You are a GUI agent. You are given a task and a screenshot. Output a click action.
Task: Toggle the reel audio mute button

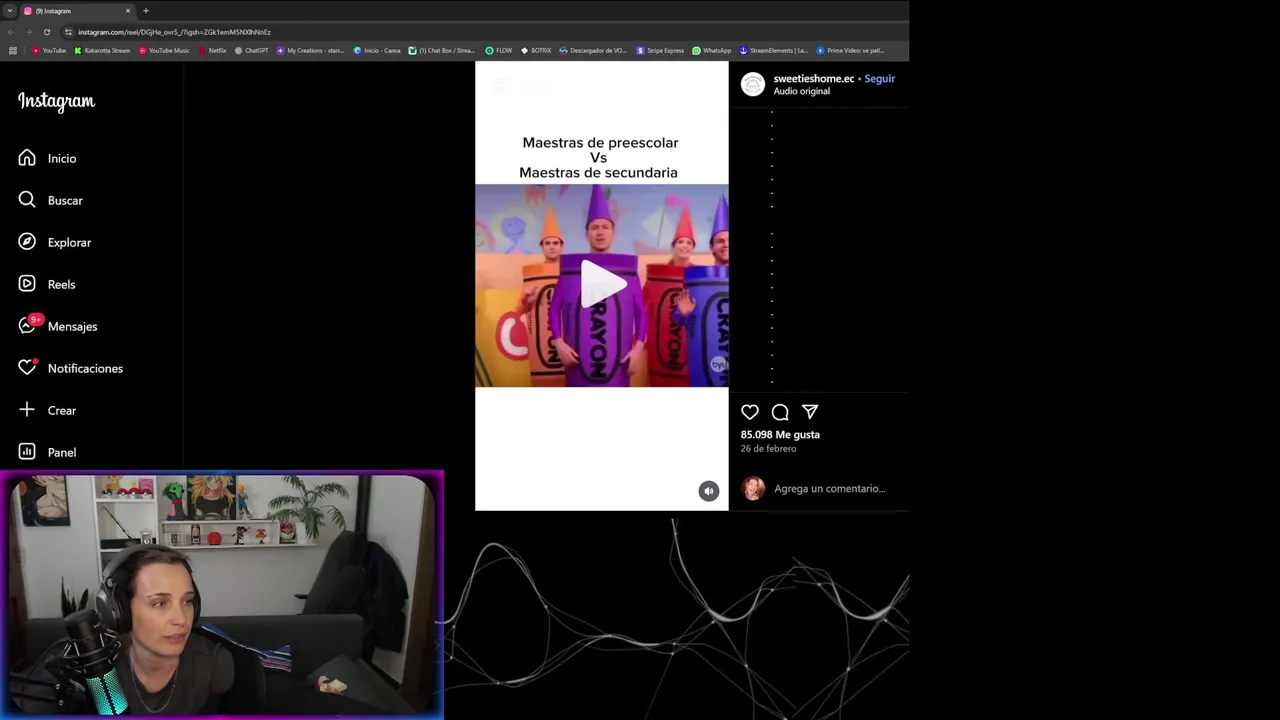709,491
